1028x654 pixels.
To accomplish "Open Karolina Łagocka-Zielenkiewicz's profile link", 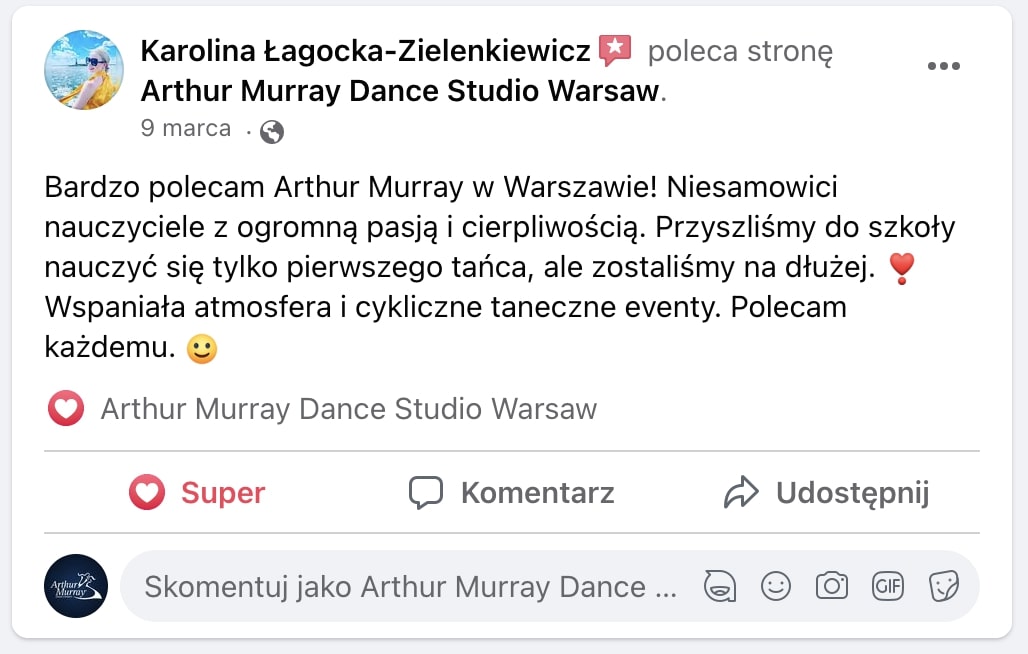I will pyautogui.click(x=365, y=50).
